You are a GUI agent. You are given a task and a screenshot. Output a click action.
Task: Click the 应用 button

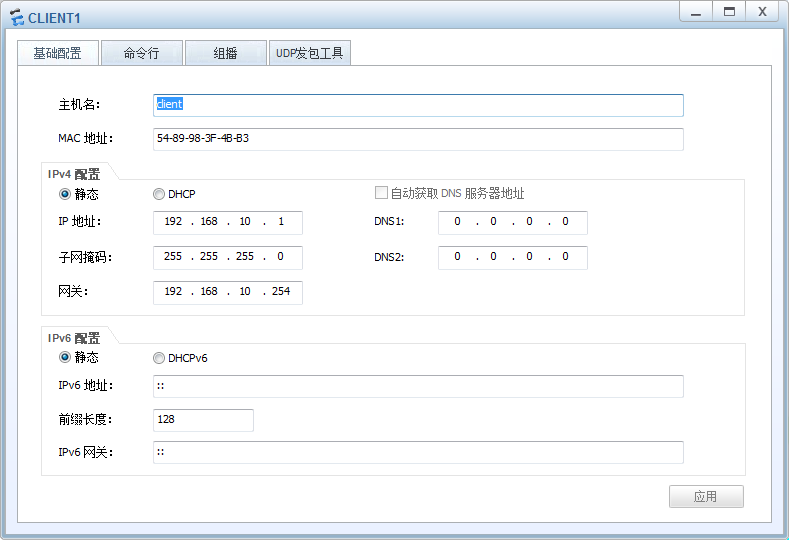click(706, 497)
